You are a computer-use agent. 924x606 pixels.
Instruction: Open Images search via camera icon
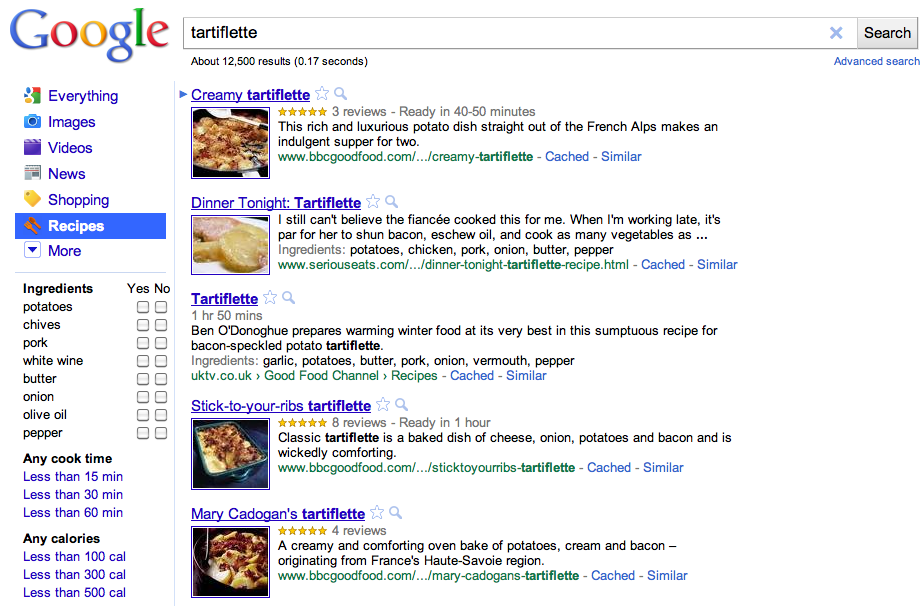32,121
